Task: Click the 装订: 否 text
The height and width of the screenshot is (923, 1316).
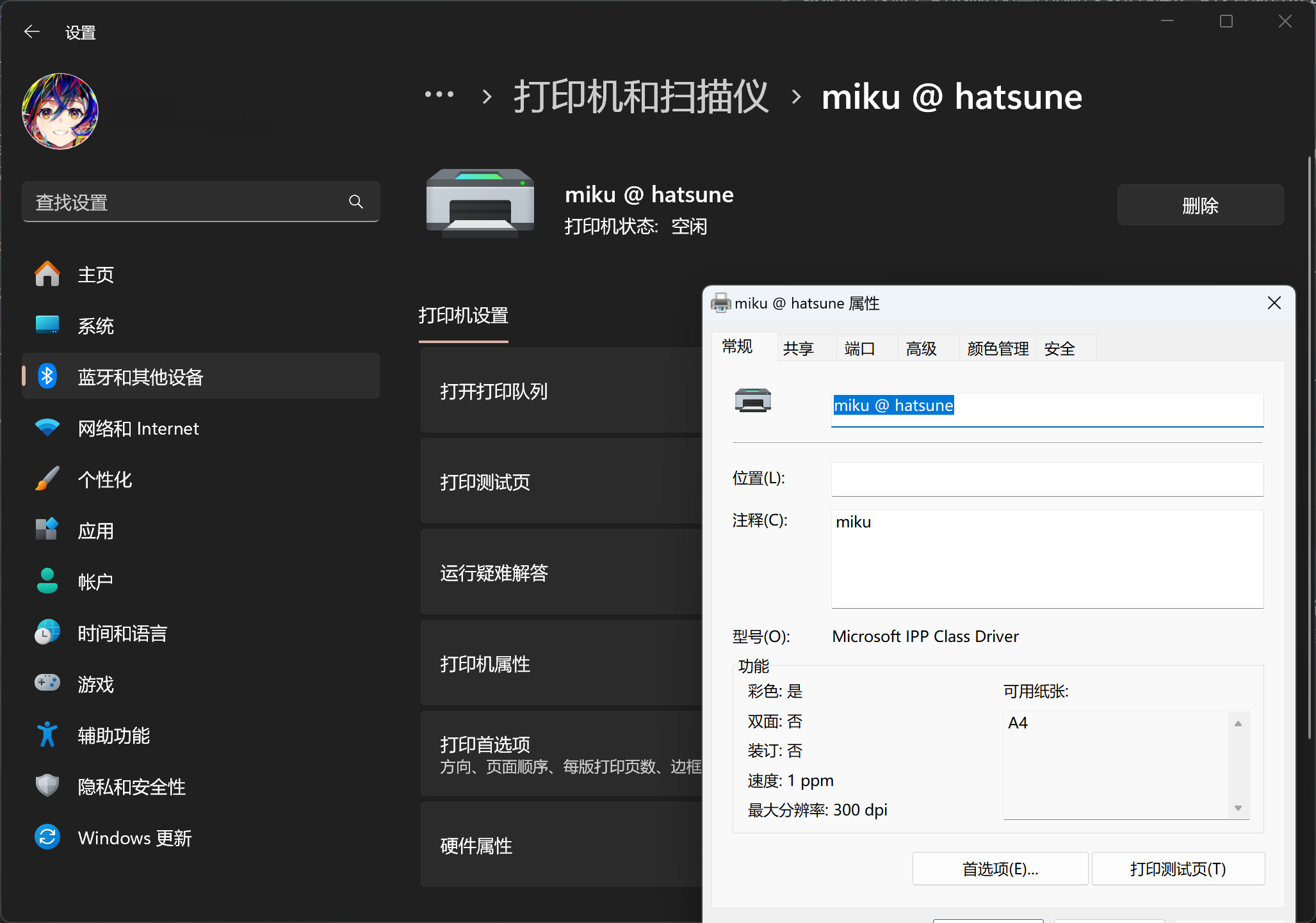Action: click(x=776, y=751)
